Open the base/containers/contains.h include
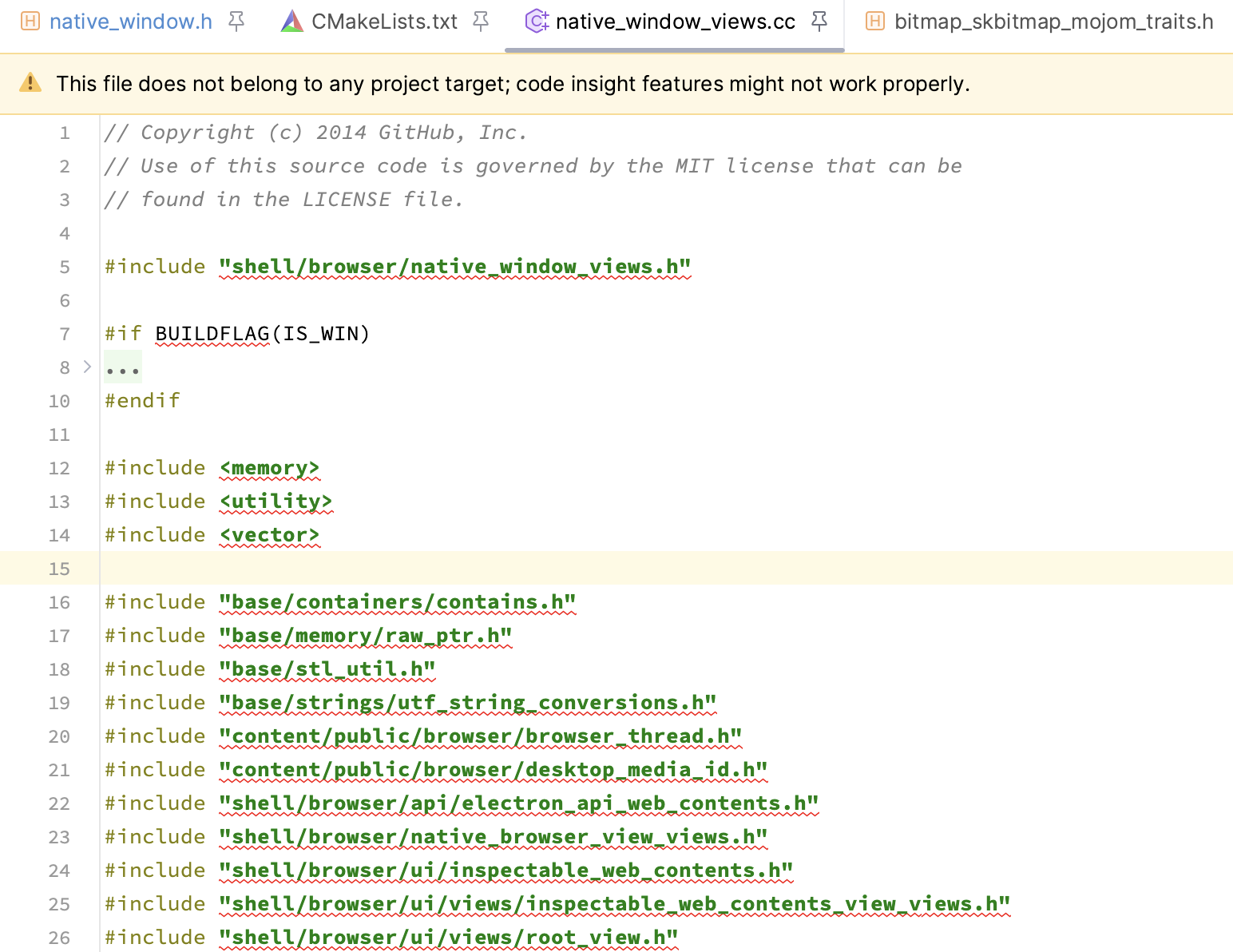1233x952 pixels. tap(397, 601)
